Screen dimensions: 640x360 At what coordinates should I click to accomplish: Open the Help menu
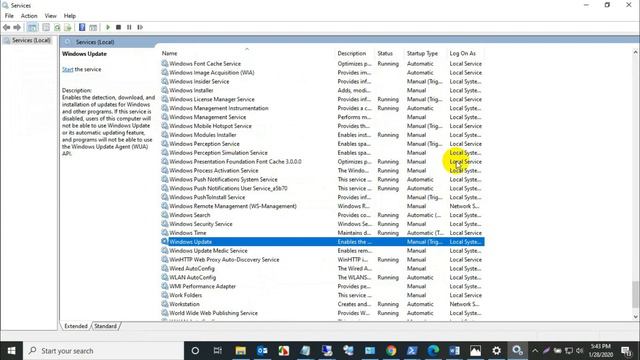[x=70, y=16]
